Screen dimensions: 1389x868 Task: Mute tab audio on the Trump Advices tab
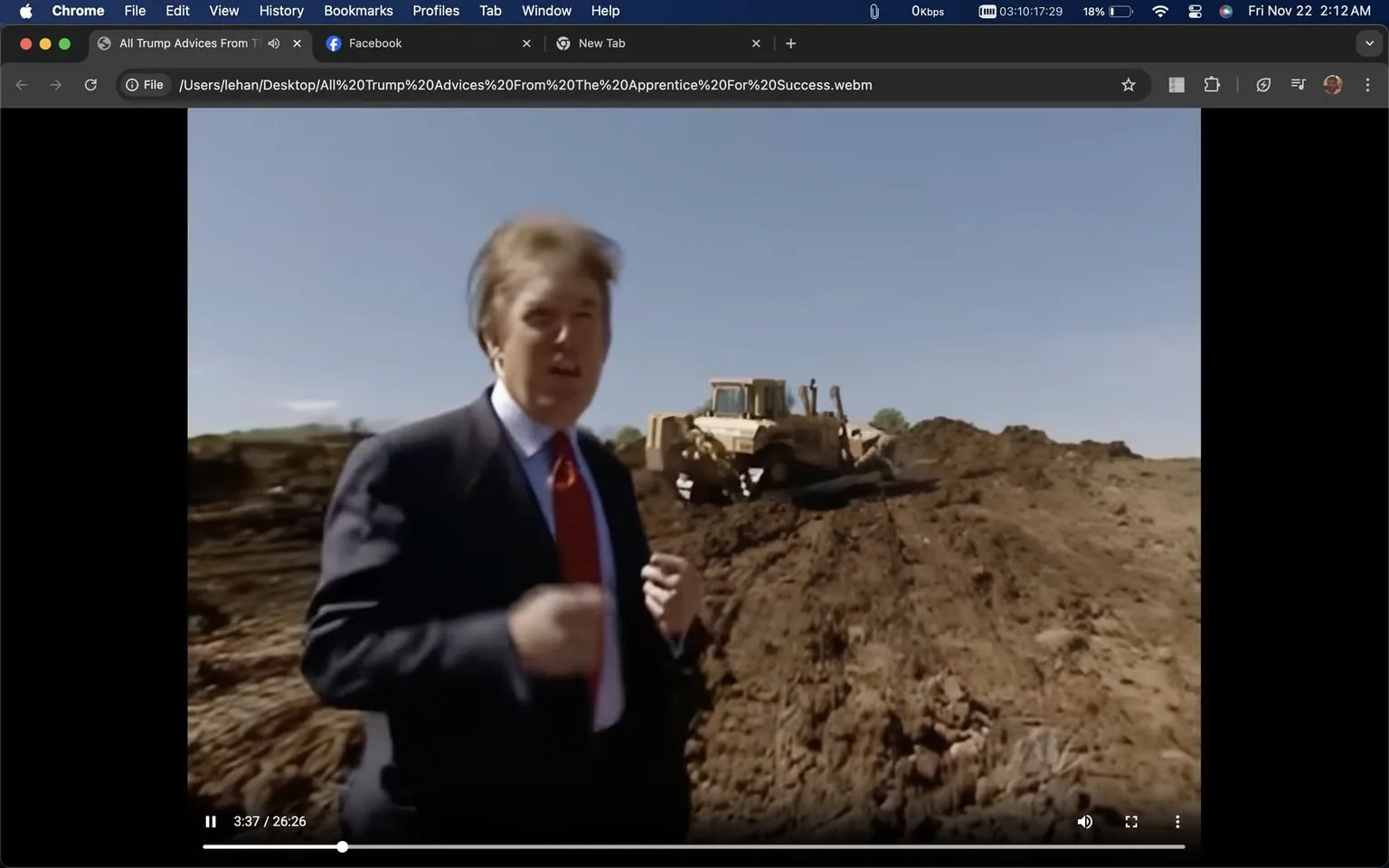pos(274,42)
